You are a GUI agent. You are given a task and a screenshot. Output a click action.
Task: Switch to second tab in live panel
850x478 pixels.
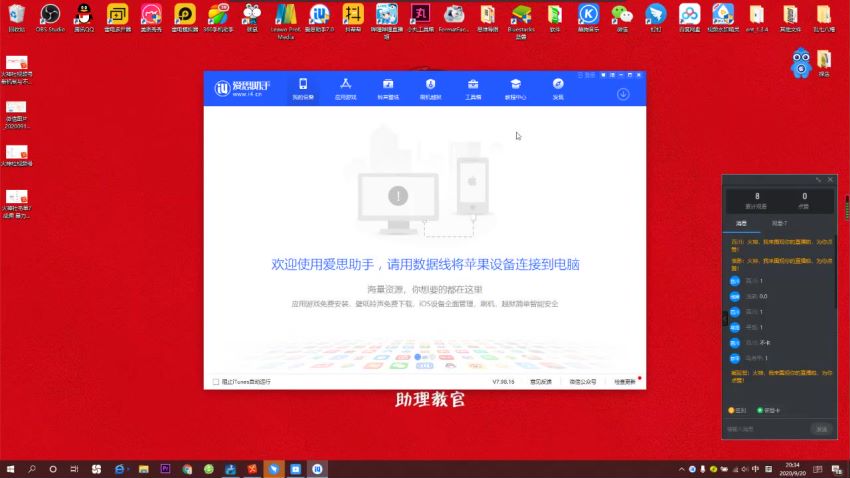(x=779, y=224)
